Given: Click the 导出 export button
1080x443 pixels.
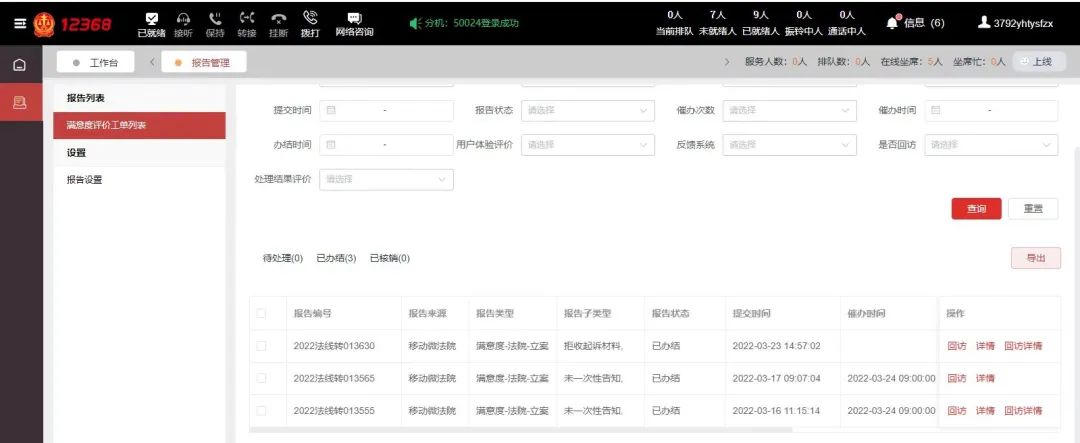Looking at the screenshot, I should (x=1036, y=258).
